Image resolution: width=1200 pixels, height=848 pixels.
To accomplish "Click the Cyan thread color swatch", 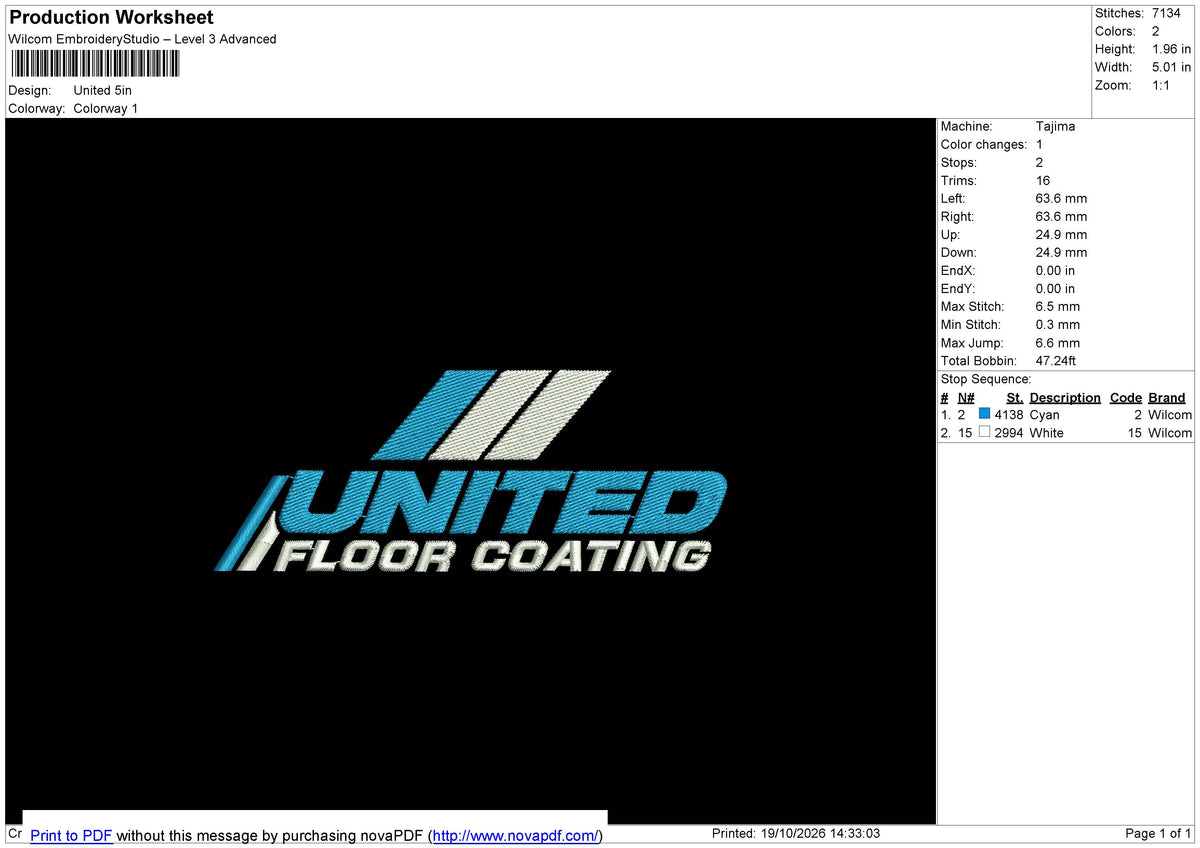I will click(x=984, y=414).
